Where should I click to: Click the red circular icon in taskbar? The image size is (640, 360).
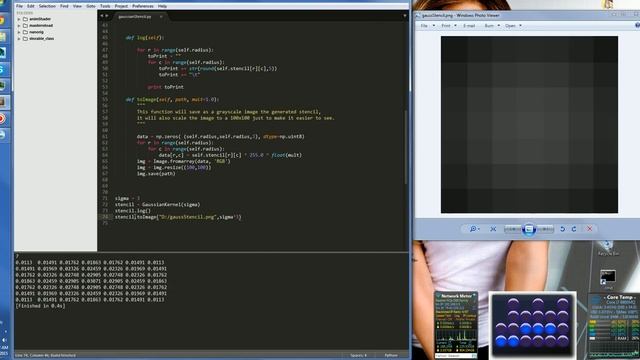coord(2,119)
